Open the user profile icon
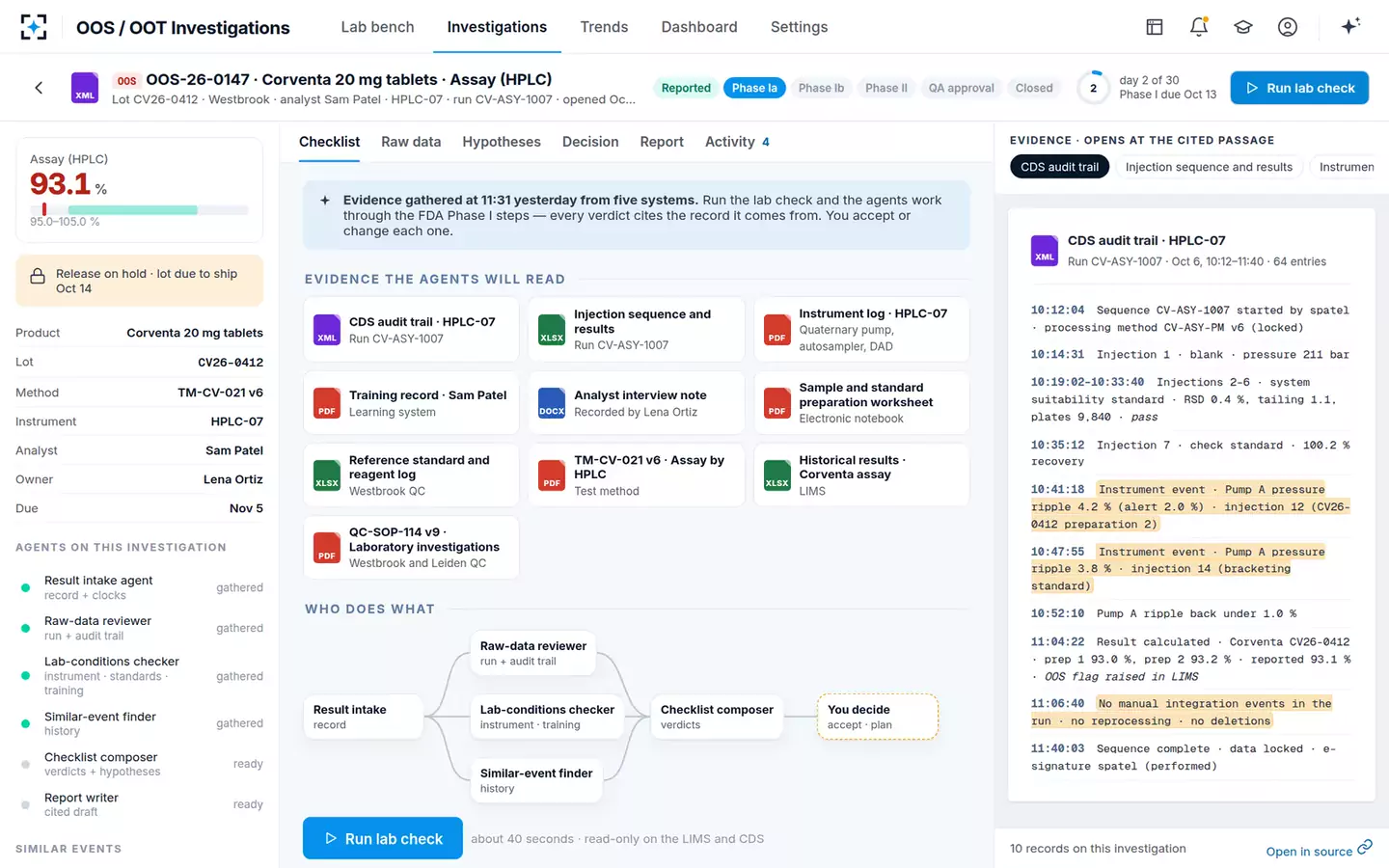 [1288, 27]
